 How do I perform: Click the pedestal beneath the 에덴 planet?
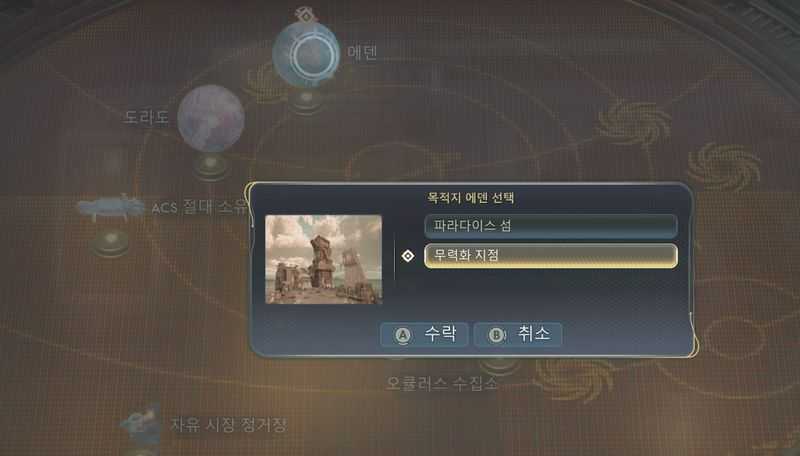click(306, 101)
